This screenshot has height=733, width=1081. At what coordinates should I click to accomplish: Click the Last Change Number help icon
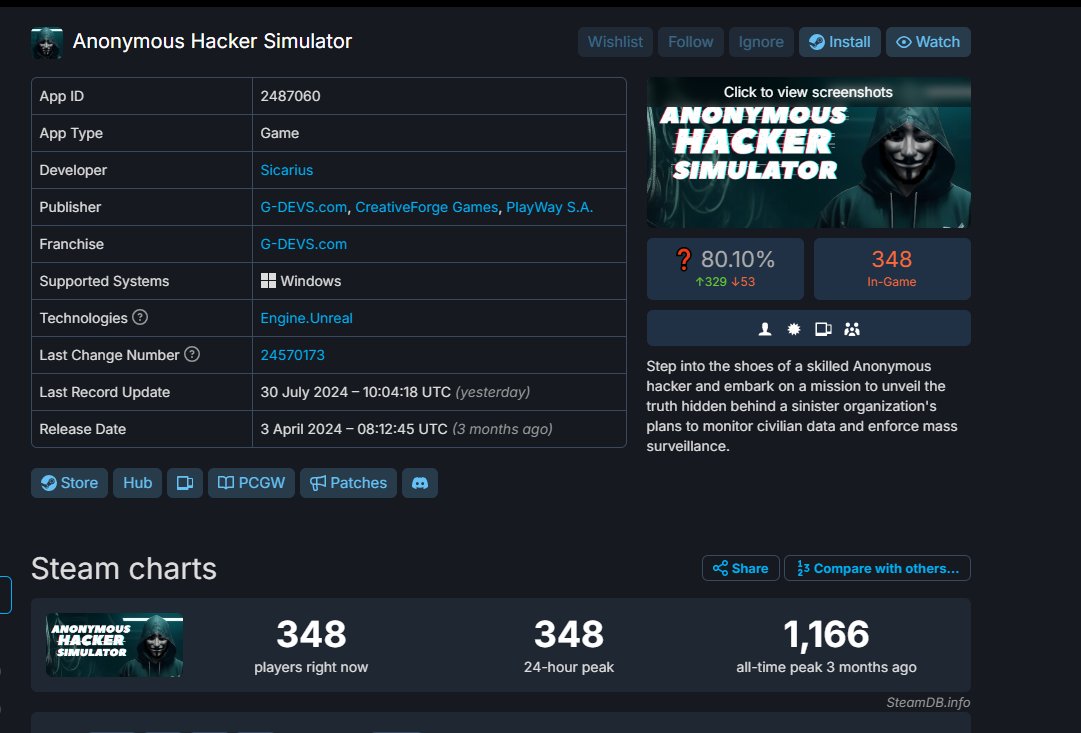pos(192,354)
